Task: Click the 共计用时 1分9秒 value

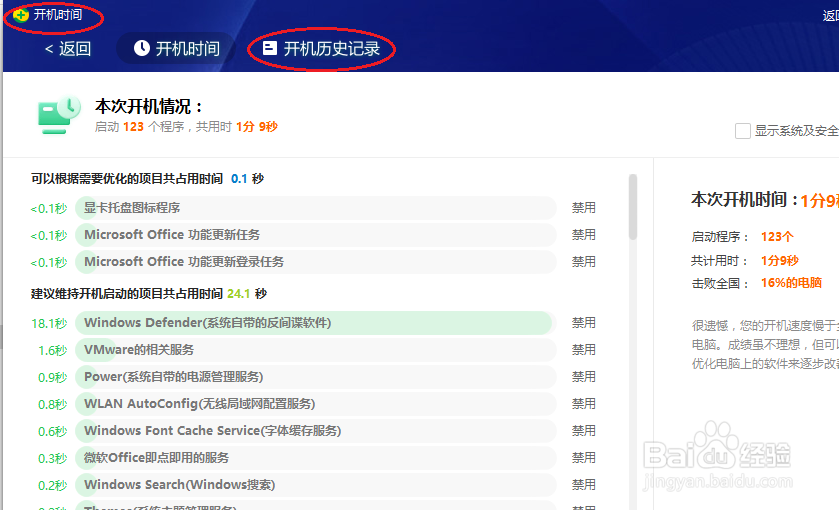Action: pyautogui.click(x=780, y=261)
